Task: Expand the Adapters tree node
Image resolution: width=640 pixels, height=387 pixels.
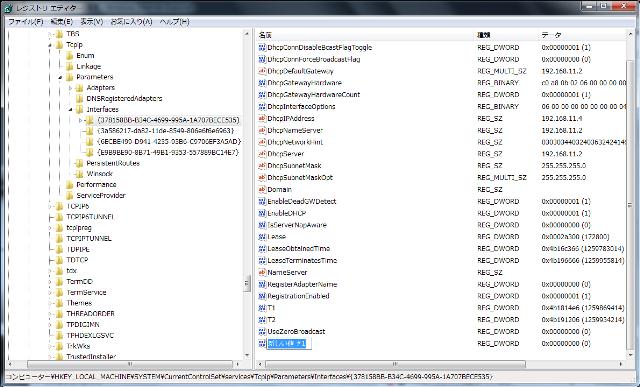Action: 70,88
